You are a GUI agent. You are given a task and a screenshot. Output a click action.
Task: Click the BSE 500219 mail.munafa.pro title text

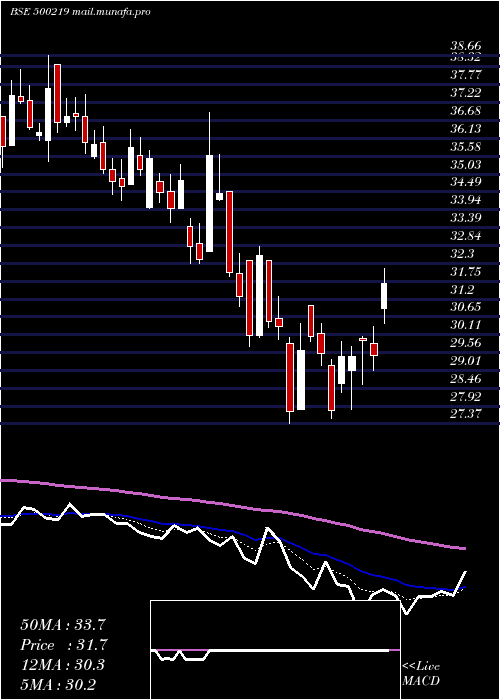point(80,12)
